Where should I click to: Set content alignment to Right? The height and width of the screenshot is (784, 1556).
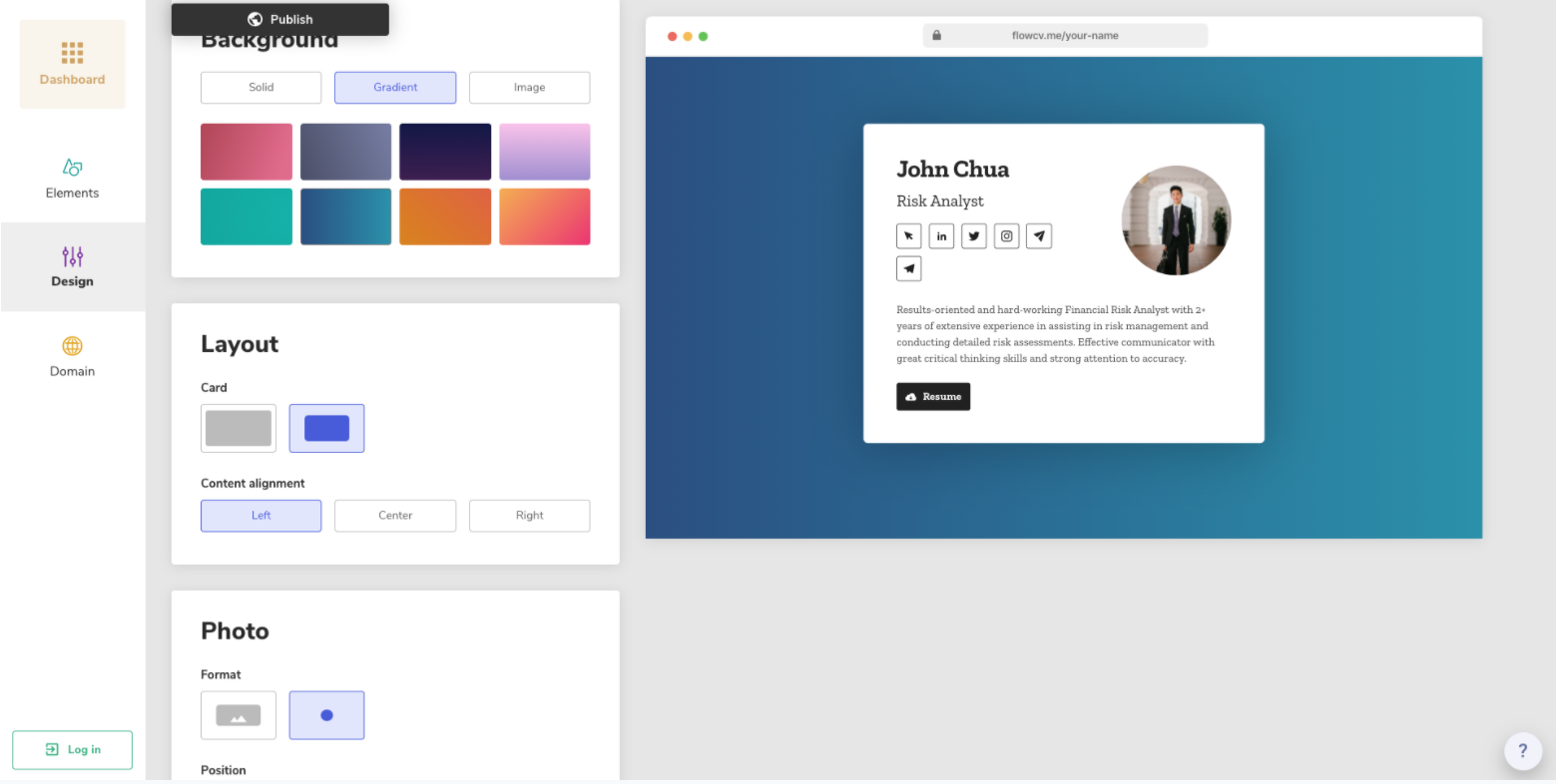pyautogui.click(x=529, y=516)
